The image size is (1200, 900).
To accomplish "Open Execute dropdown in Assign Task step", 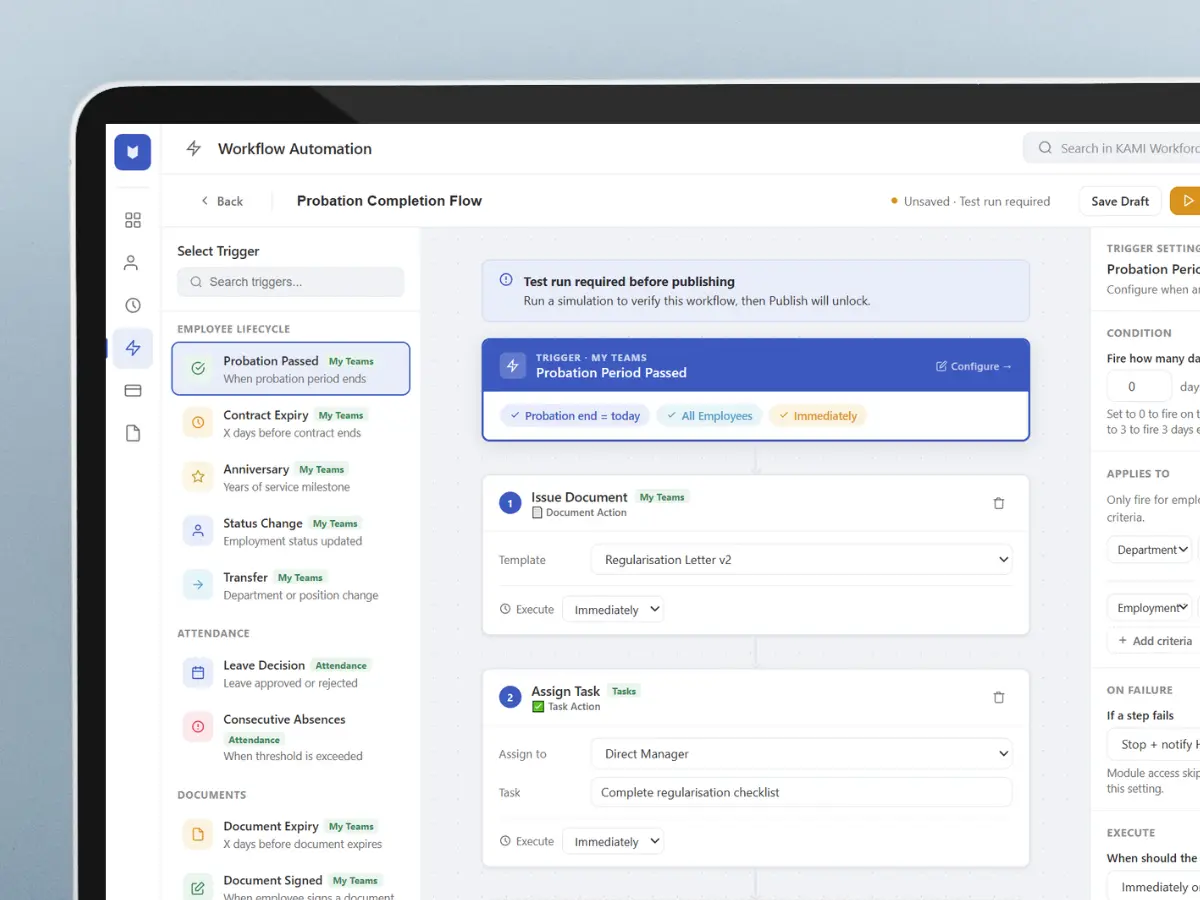I will coord(613,842).
